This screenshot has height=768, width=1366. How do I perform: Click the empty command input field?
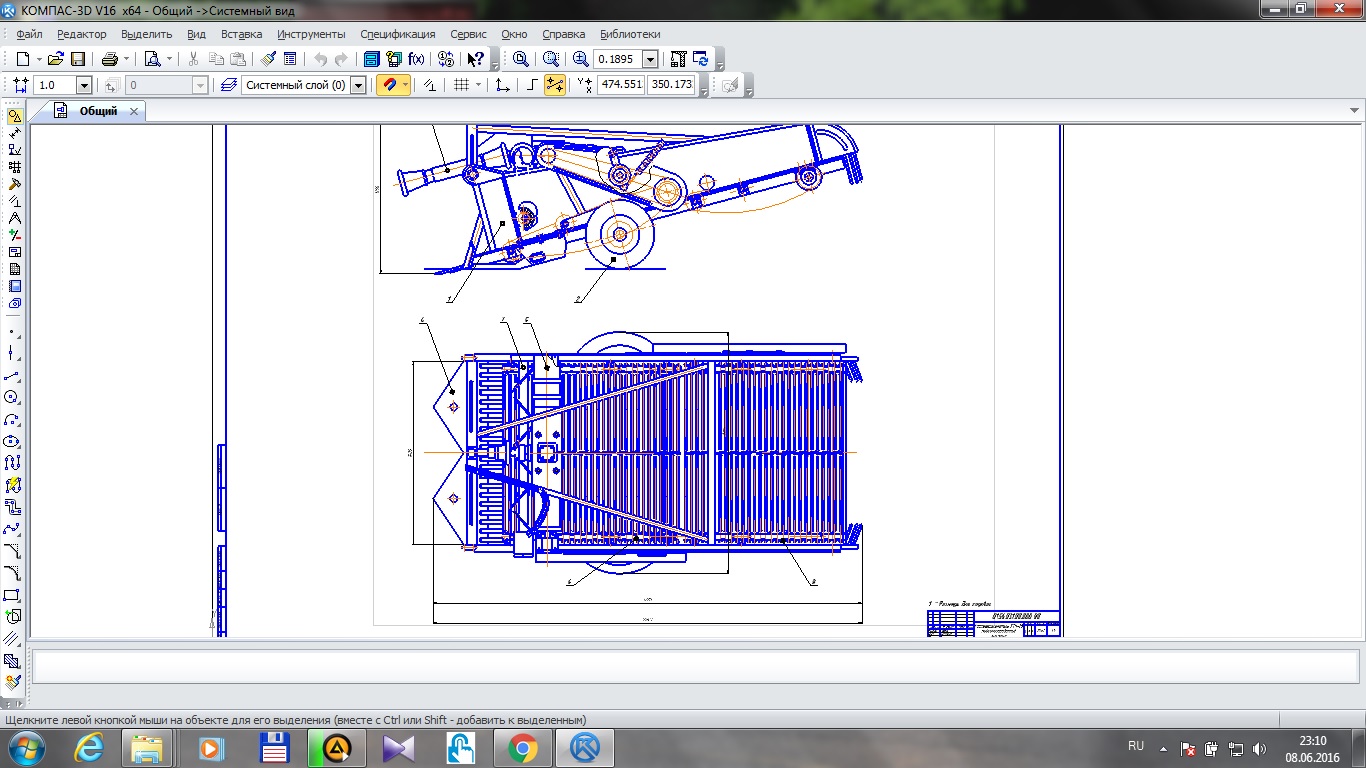(x=695, y=666)
